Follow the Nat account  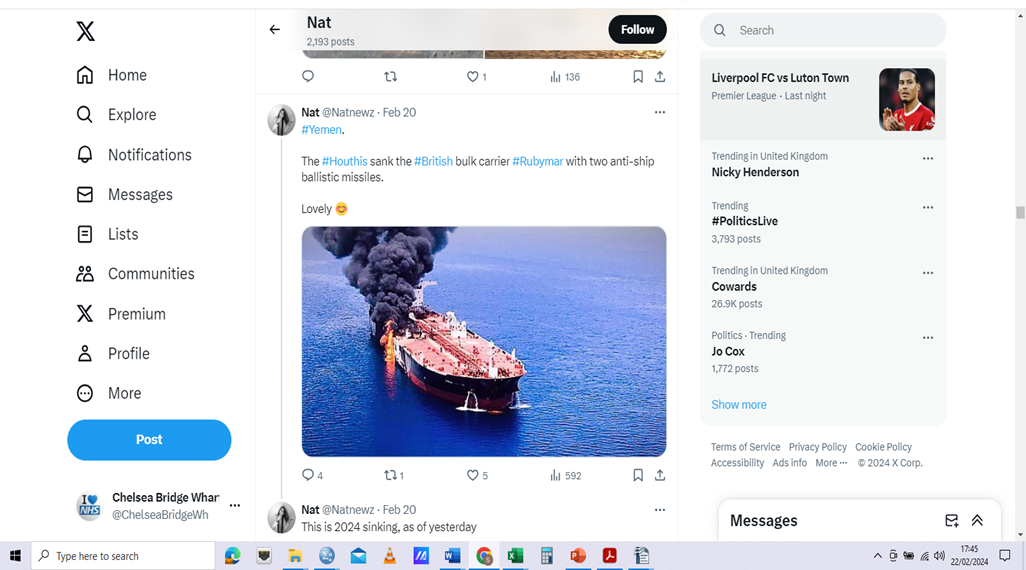[x=637, y=30]
